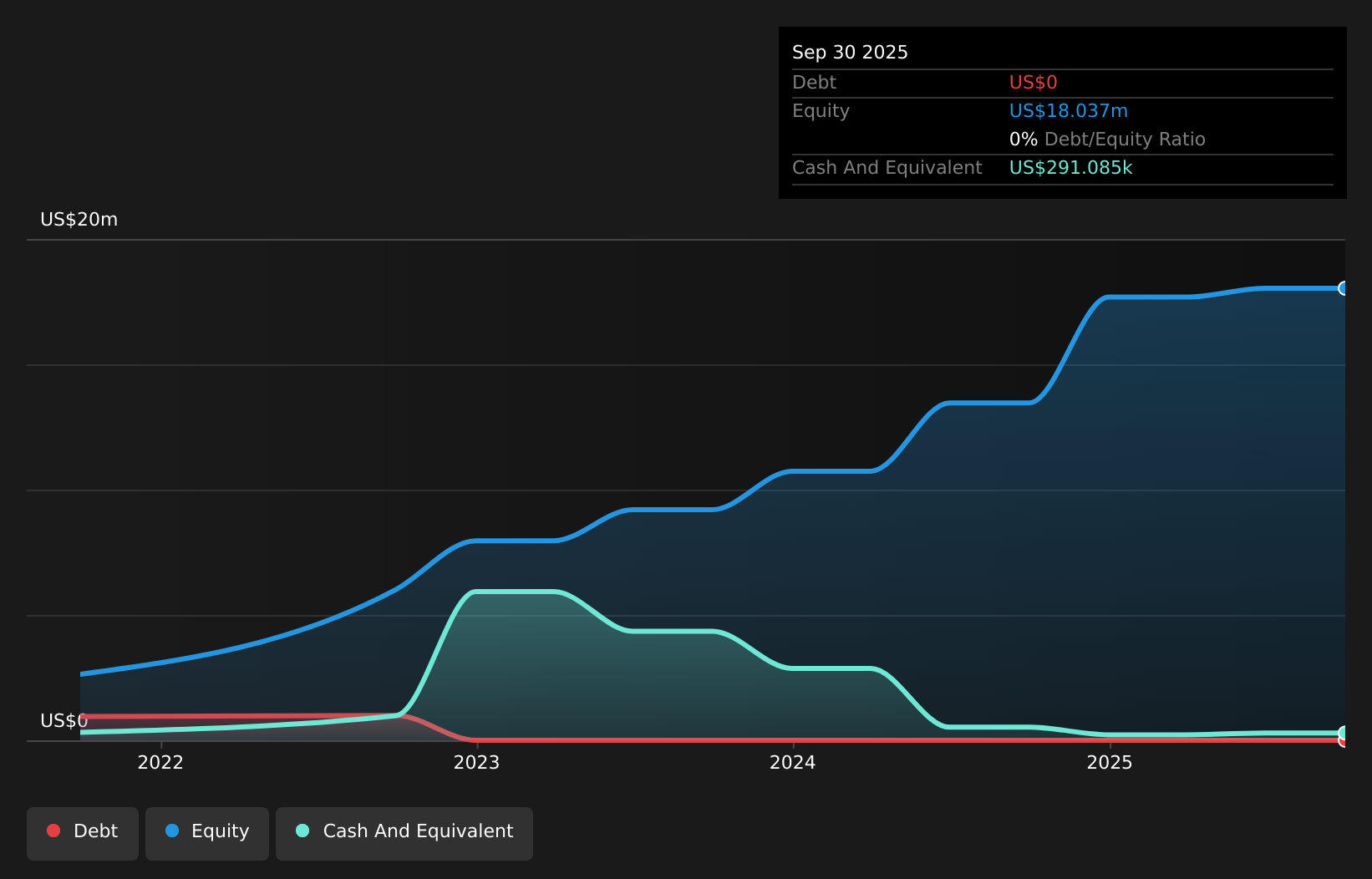The image size is (1372, 879).
Task: Click the 2025 x-axis label
Action: click(1109, 762)
